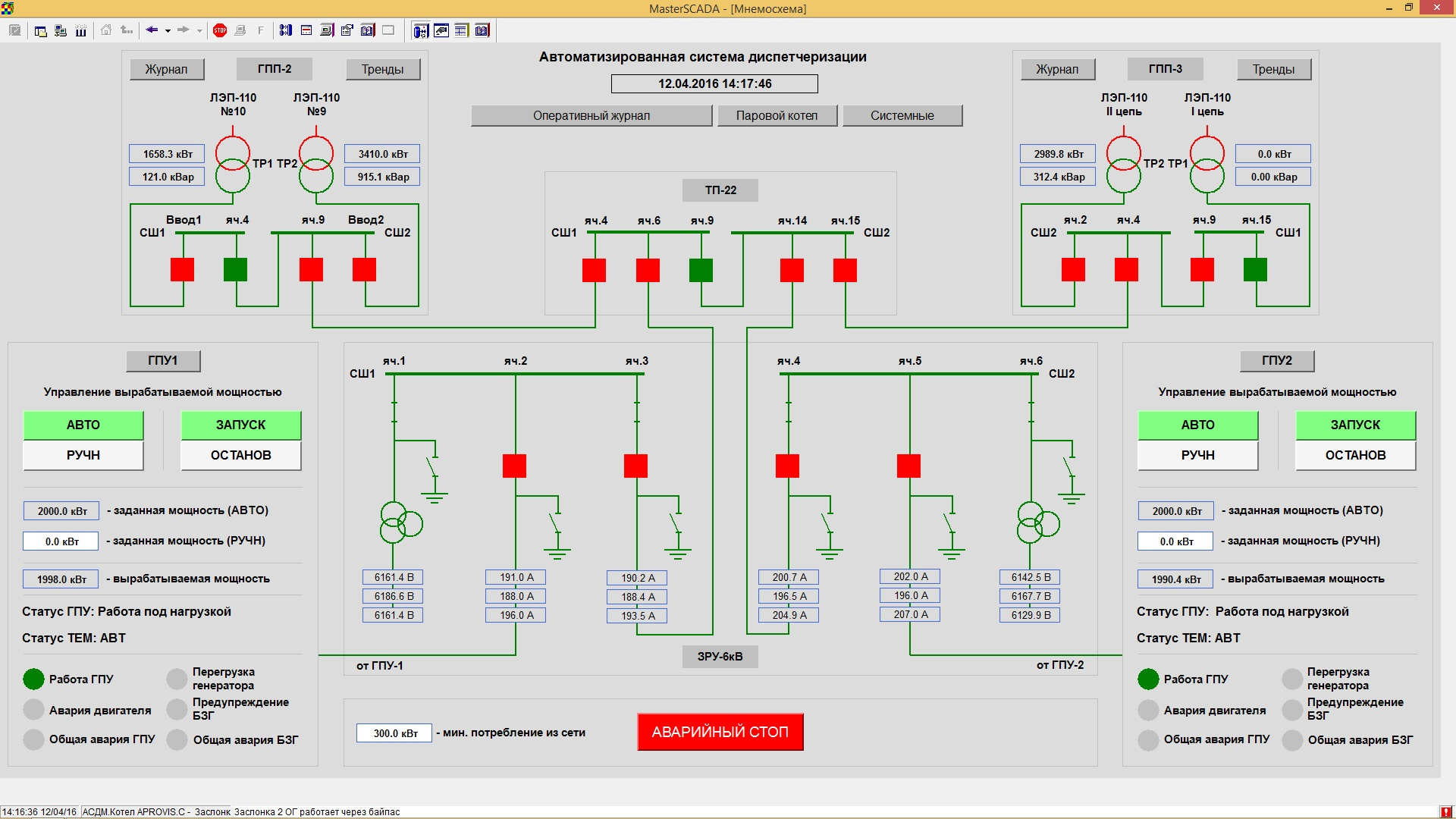
Task: Click the ТП-22 label button
Action: coord(720,190)
